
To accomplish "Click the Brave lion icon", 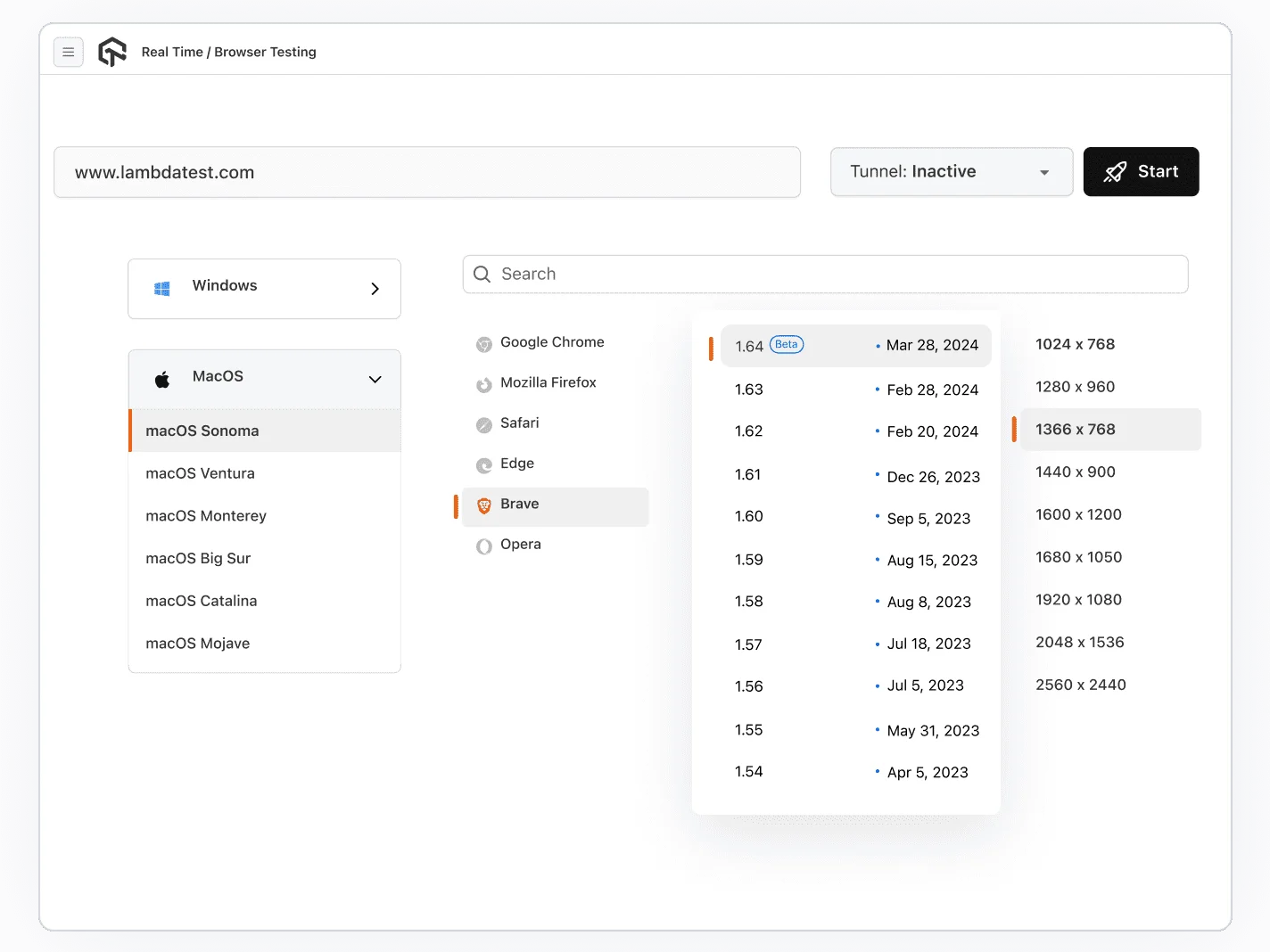I will tap(484, 505).
